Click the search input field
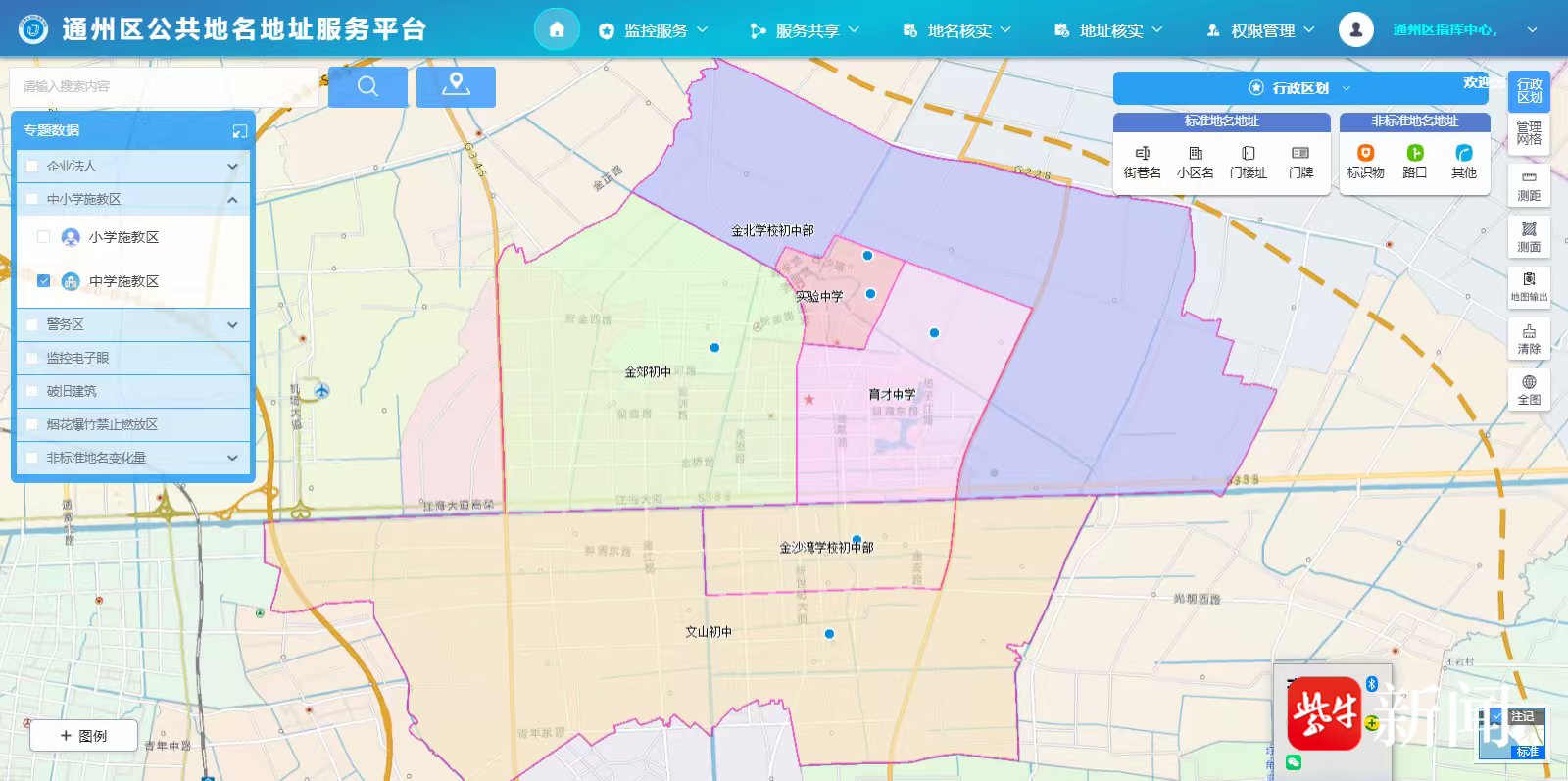Screen dimensions: 1568x781 [162, 86]
